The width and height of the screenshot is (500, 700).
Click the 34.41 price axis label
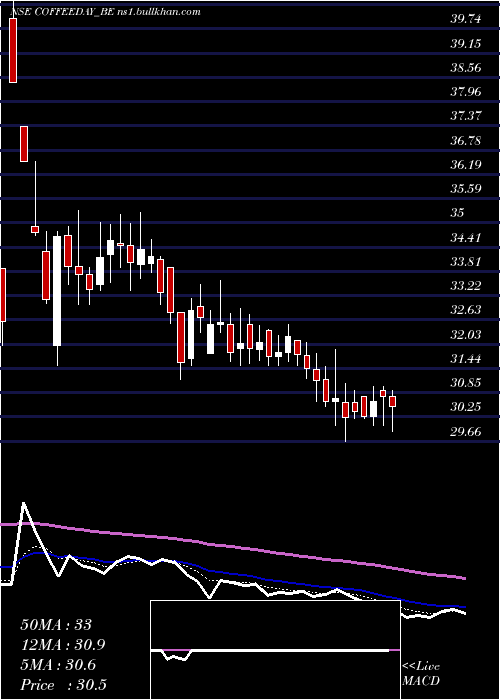coord(466,238)
